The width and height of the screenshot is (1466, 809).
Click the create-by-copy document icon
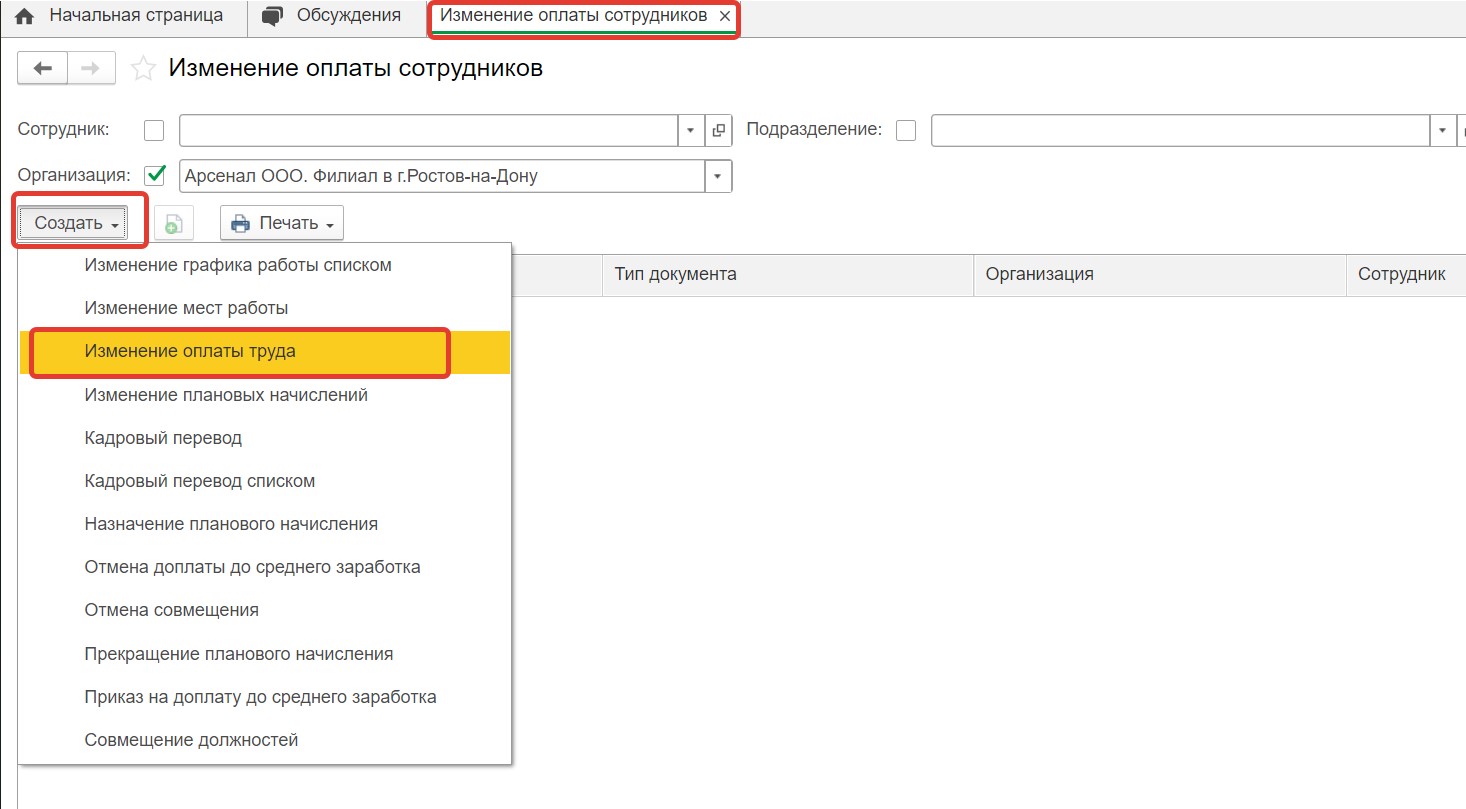coord(173,224)
